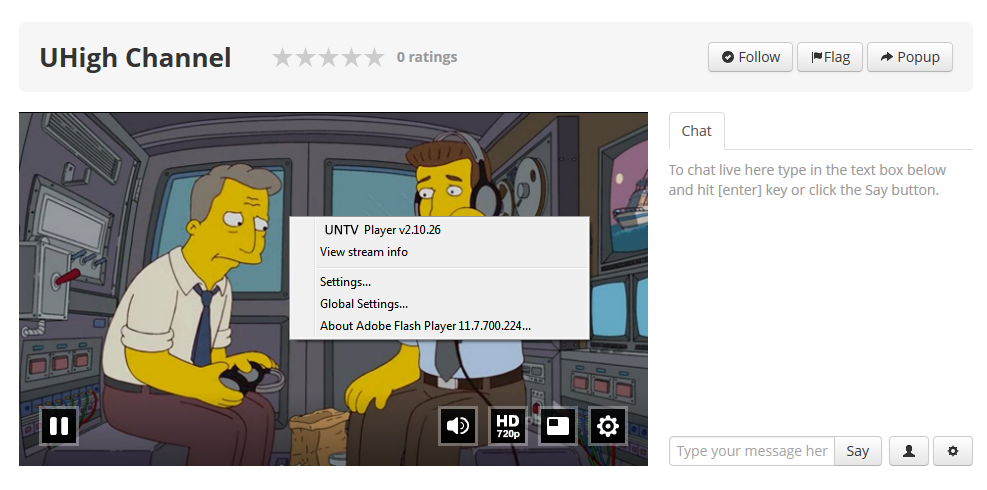This screenshot has width=987, height=490.
Task: Click the 0 ratings text
Action: pos(427,57)
